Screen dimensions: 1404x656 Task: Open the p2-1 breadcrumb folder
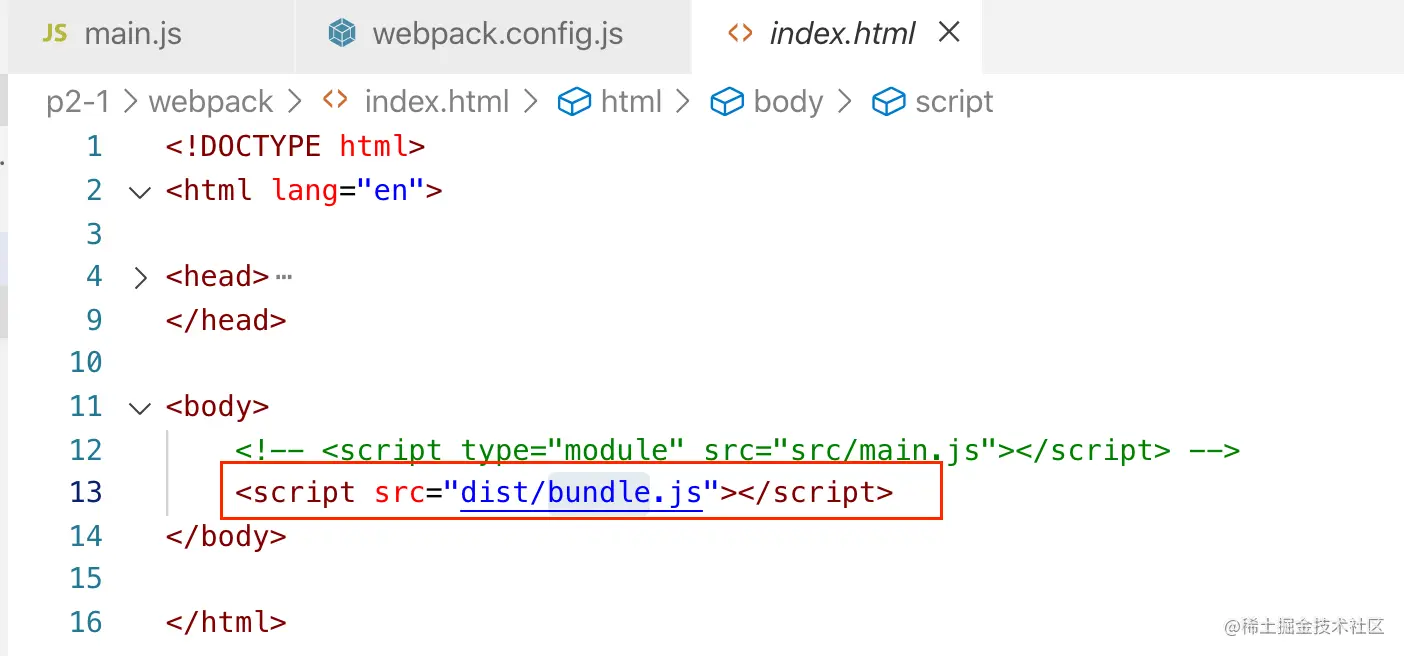coord(78,101)
